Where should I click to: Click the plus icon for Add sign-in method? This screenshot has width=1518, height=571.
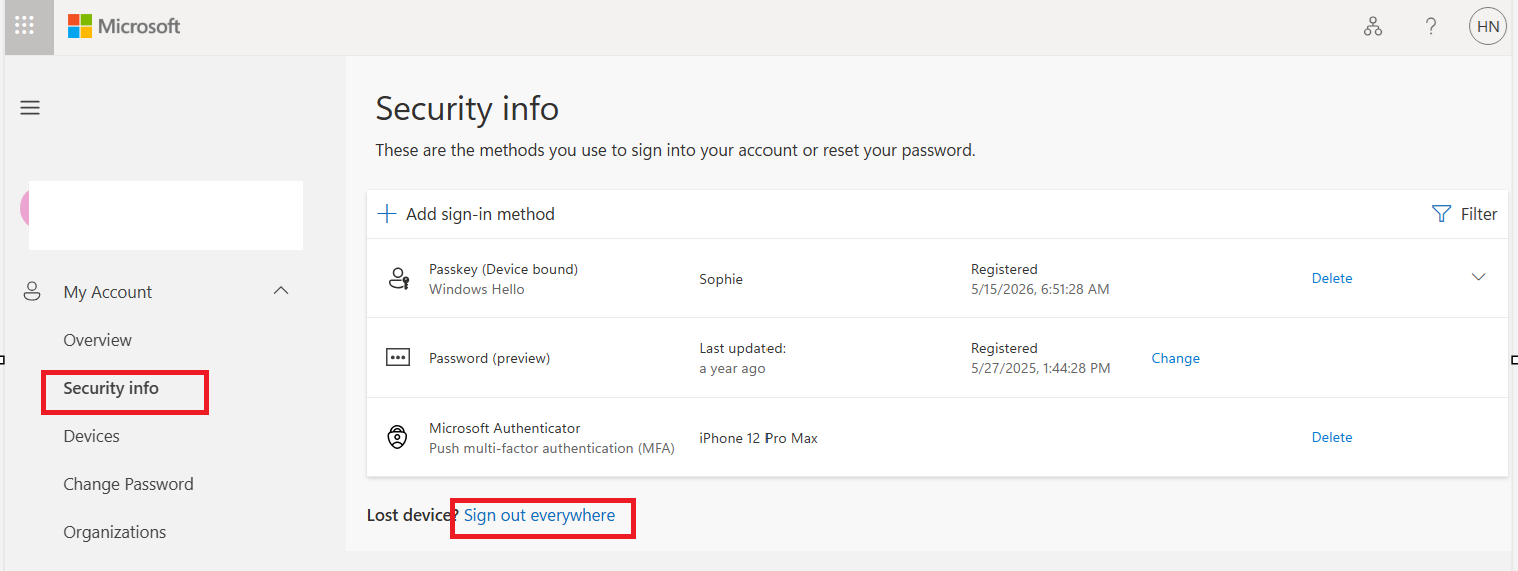click(387, 214)
